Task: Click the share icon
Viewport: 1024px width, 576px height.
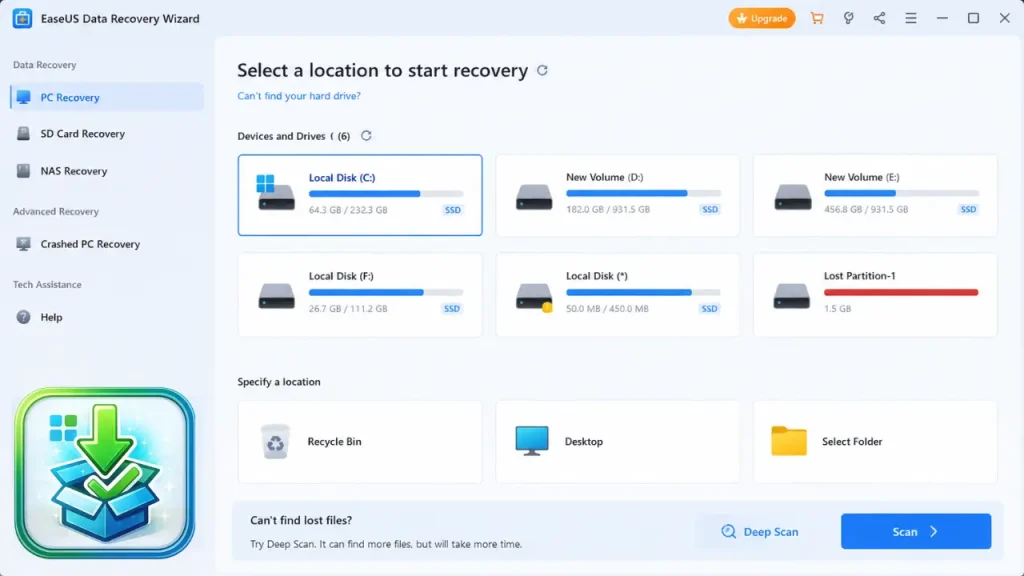Action: point(879,18)
